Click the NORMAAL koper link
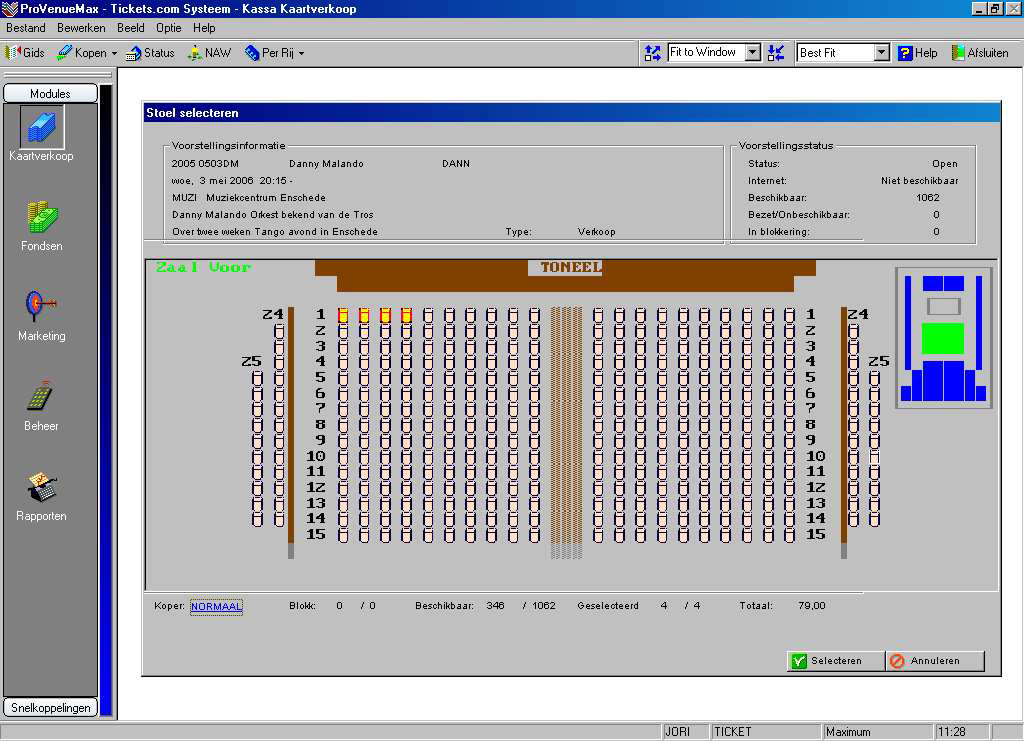1024x741 pixels. (216, 607)
